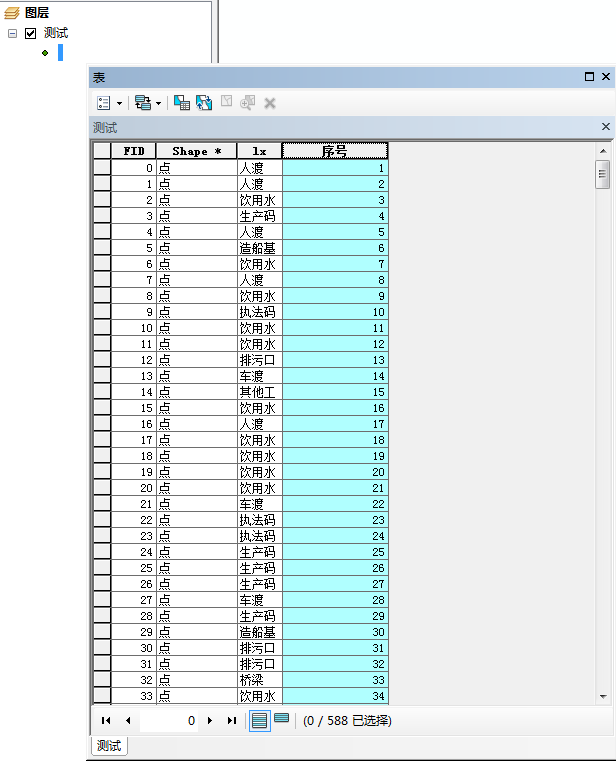
Task: Click the 生产码 cell in FID 3 row
Action: point(260,216)
